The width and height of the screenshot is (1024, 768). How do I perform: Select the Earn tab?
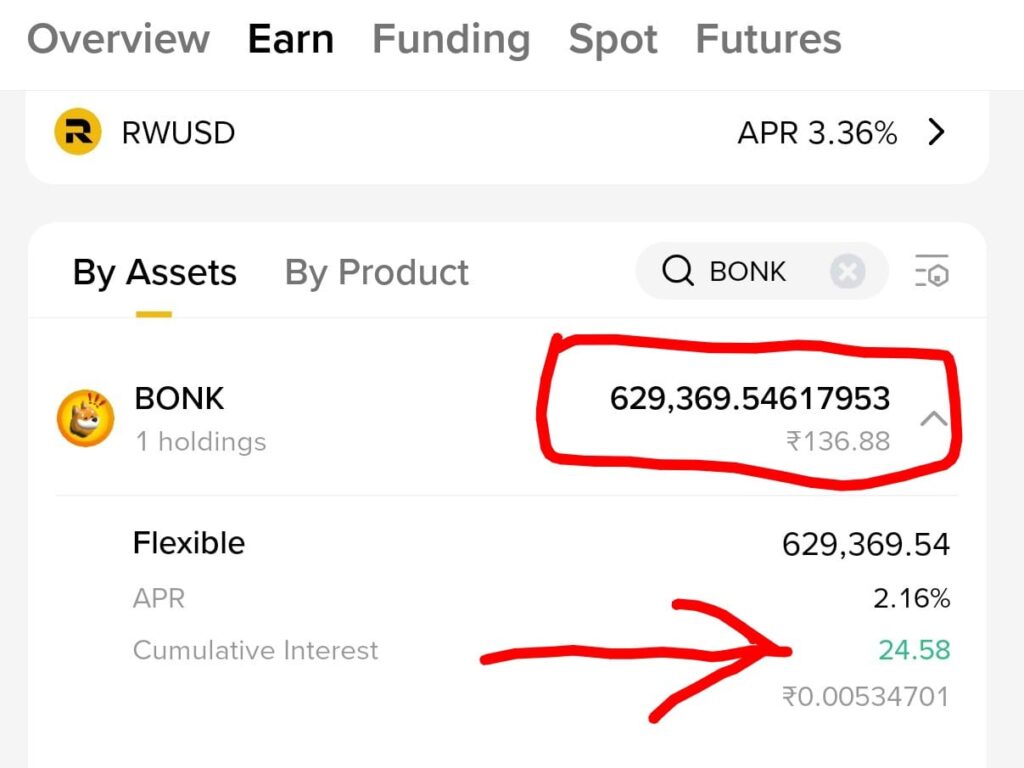point(291,39)
